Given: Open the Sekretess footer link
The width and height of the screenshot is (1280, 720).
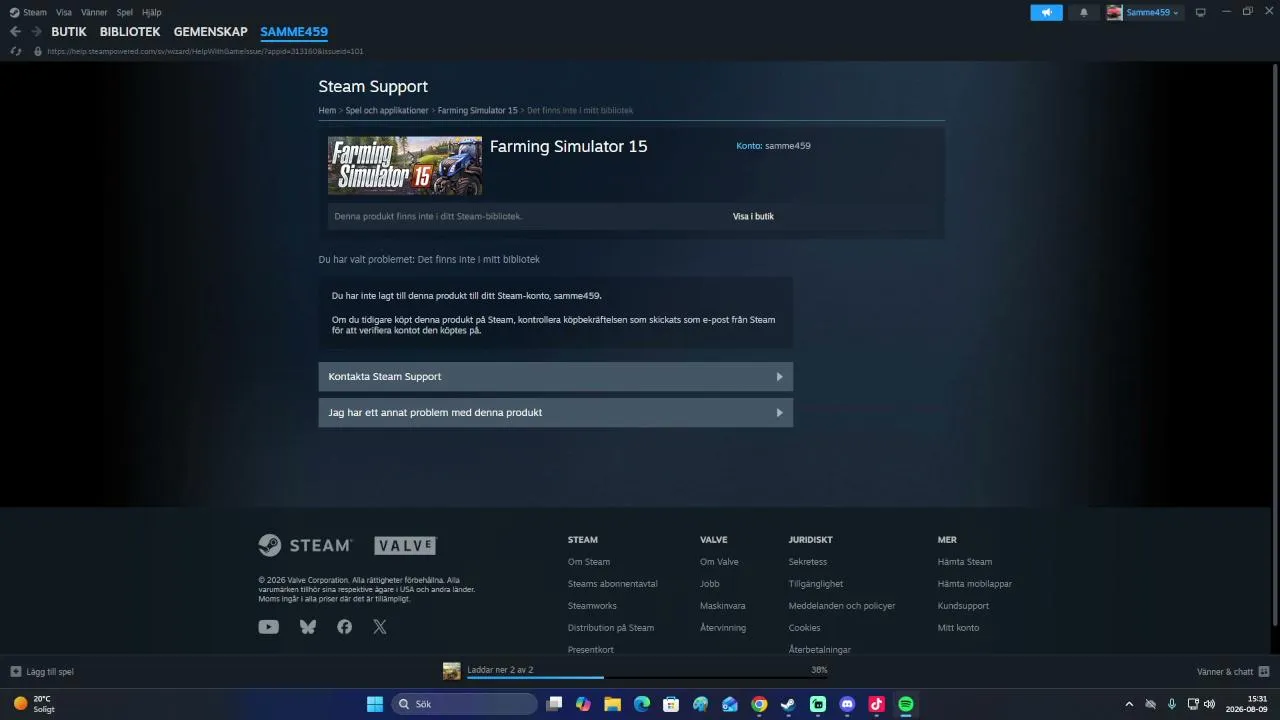Looking at the screenshot, I should click(x=808, y=562).
